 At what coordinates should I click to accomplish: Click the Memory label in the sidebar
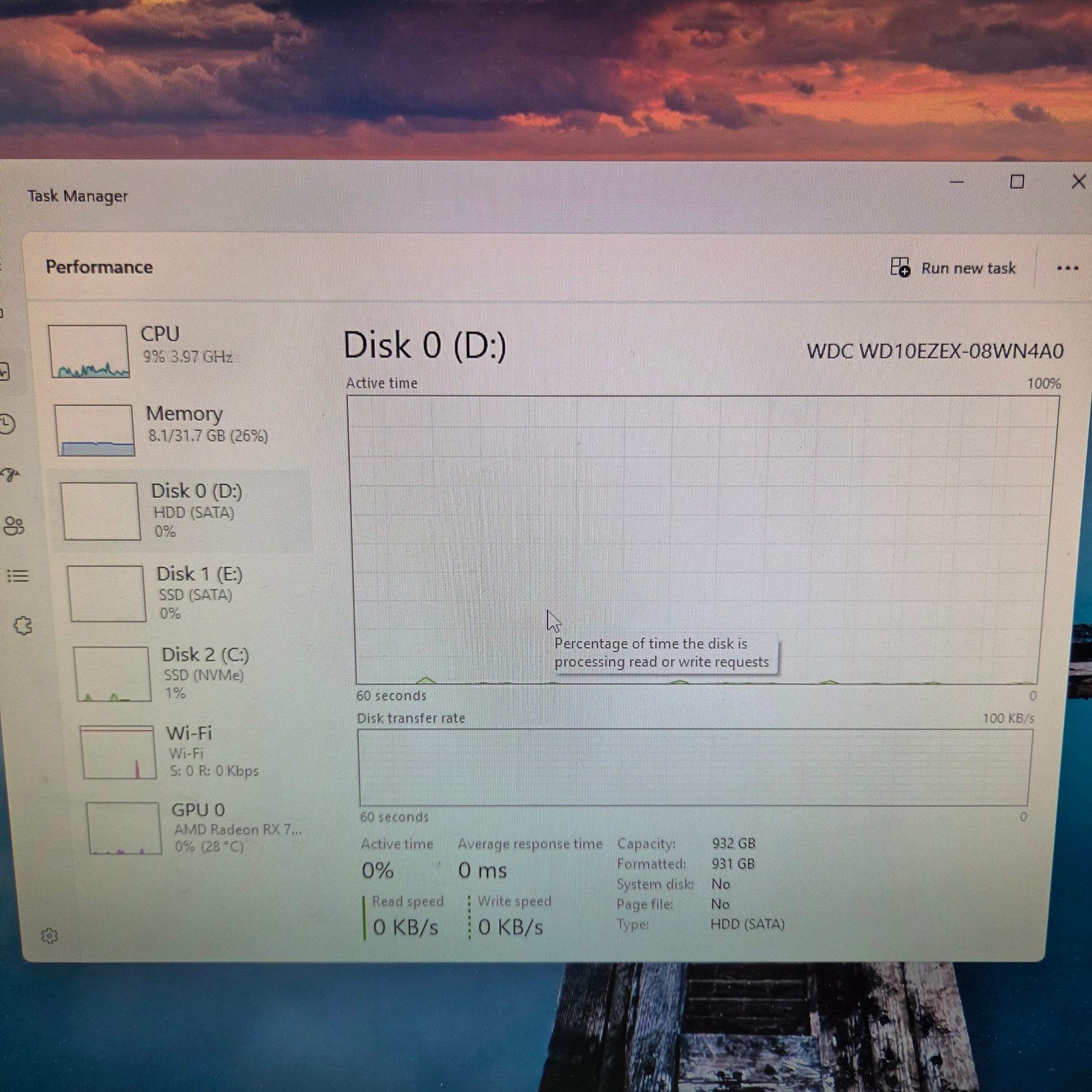[184, 414]
